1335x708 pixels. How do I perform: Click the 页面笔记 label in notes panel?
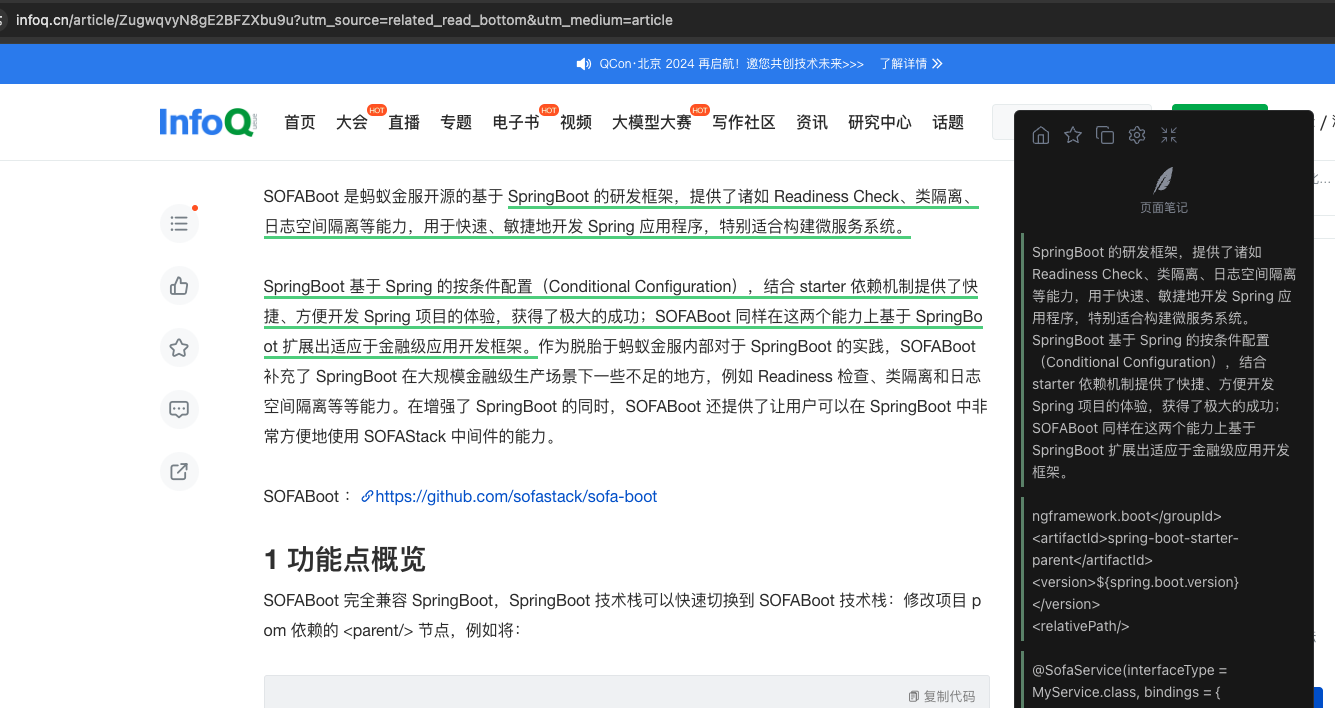coord(1164,208)
